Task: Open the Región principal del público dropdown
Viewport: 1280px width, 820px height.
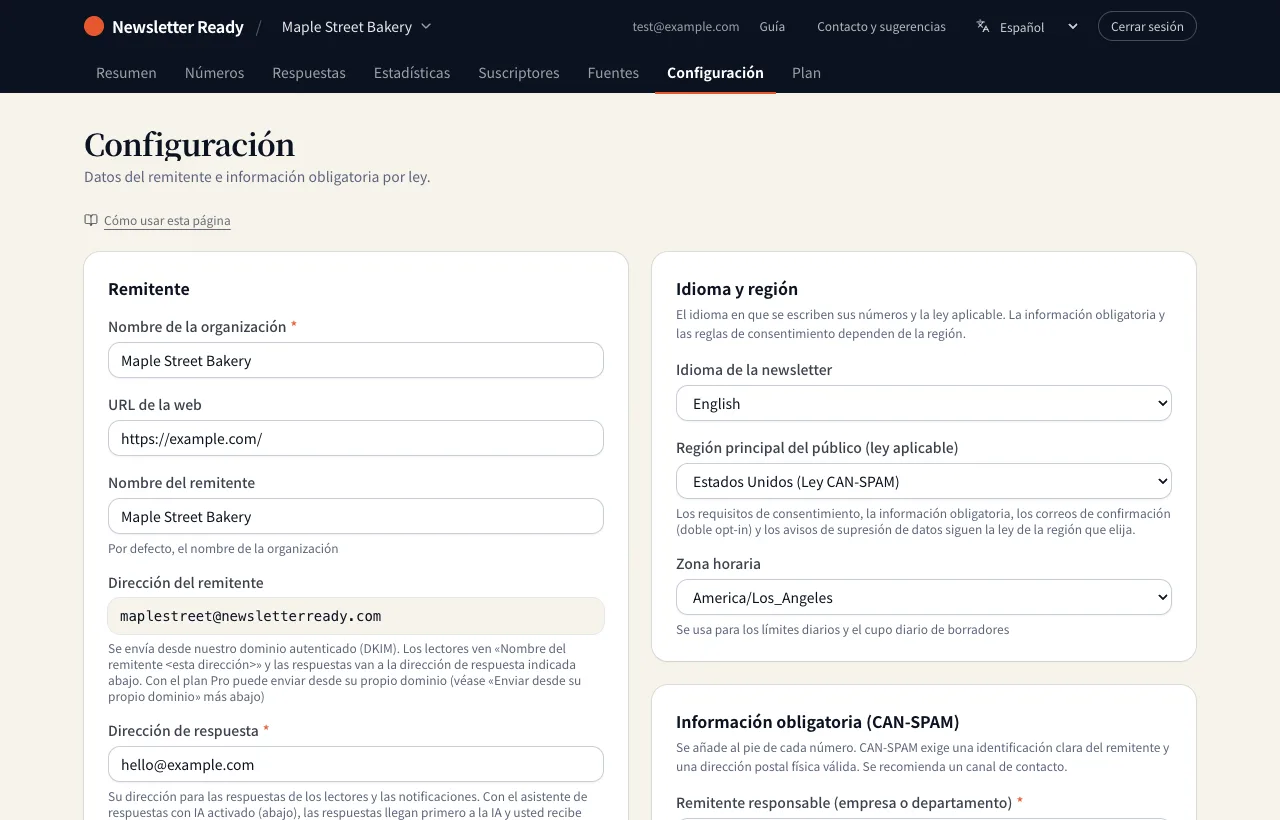Action: coord(924,482)
